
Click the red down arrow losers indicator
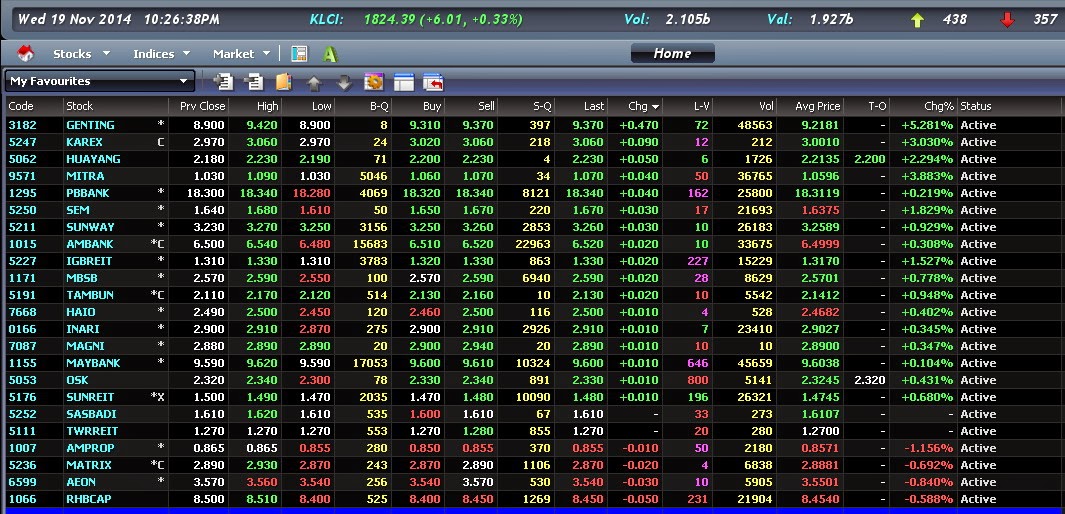pyautogui.click(x=1007, y=20)
